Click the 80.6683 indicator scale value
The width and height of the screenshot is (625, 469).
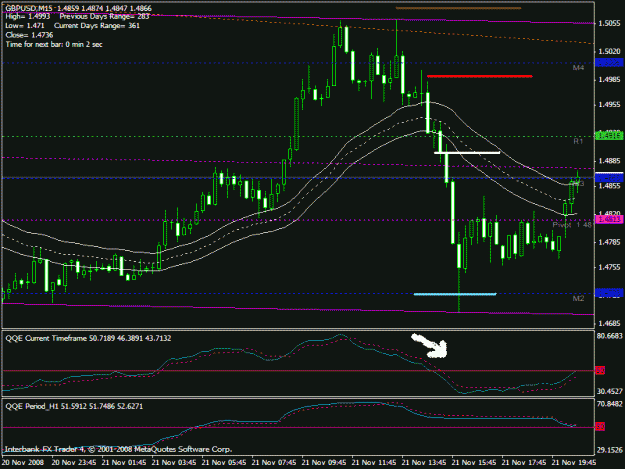pyautogui.click(x=609, y=336)
